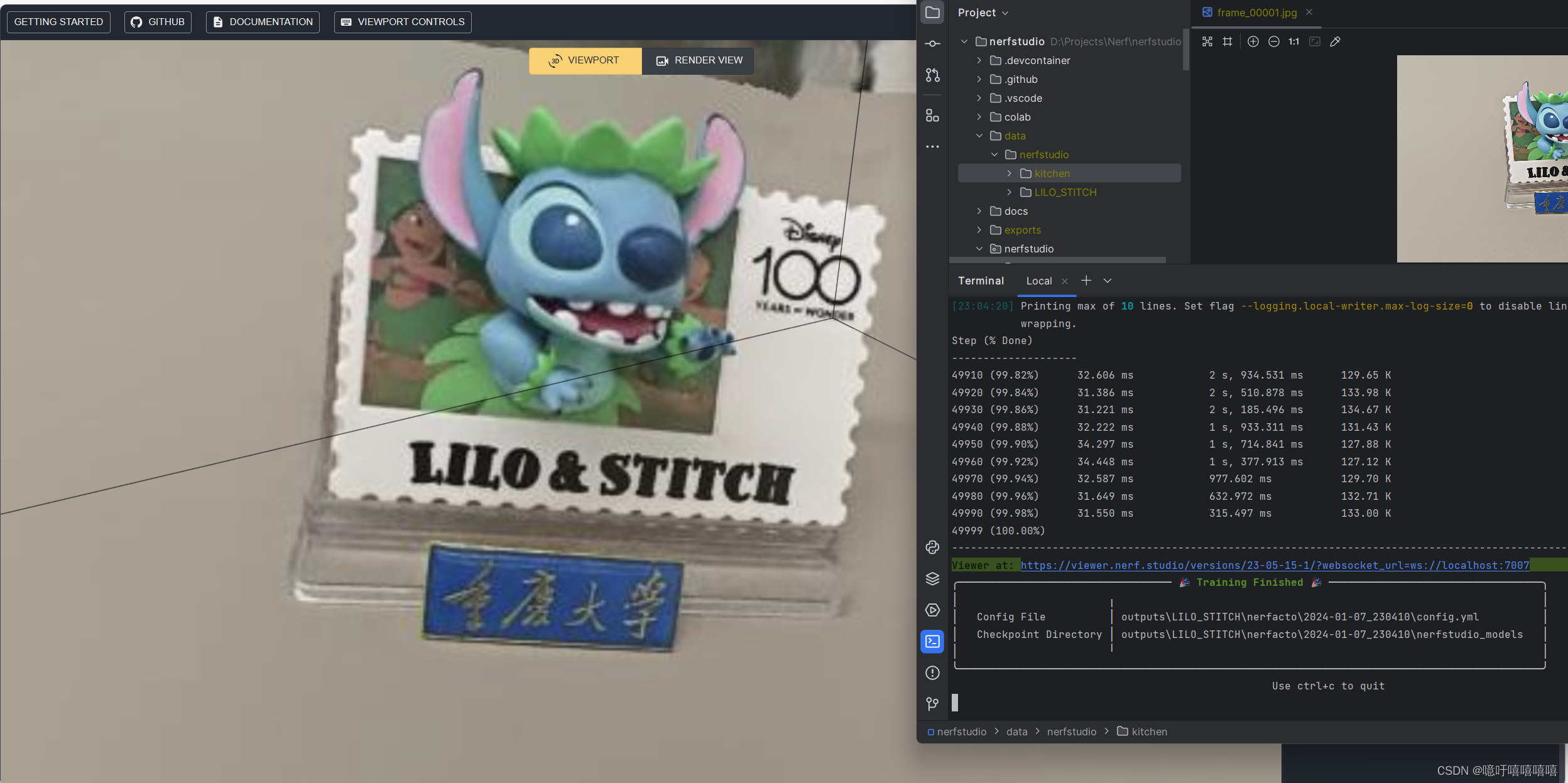The height and width of the screenshot is (783, 1568).
Task: Expand the docs folder
Action: (979, 211)
